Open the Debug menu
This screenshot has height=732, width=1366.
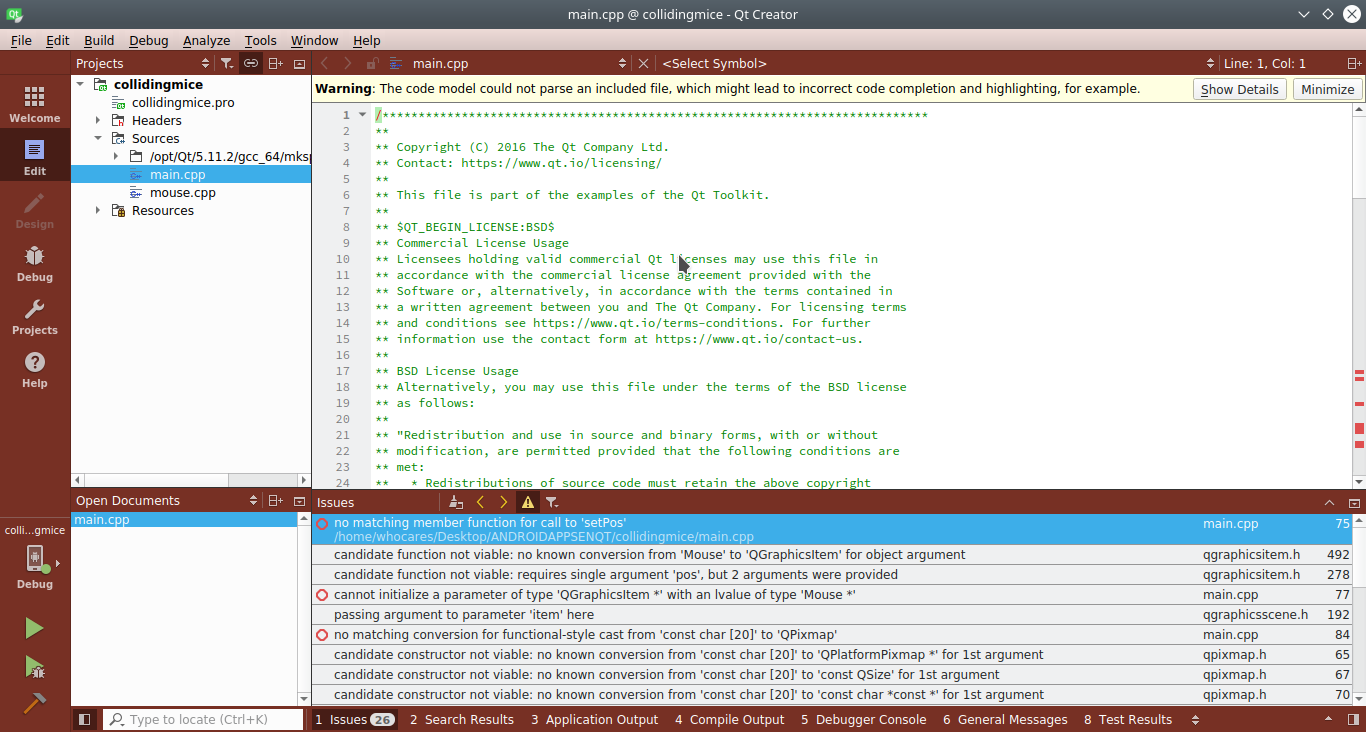click(x=149, y=40)
